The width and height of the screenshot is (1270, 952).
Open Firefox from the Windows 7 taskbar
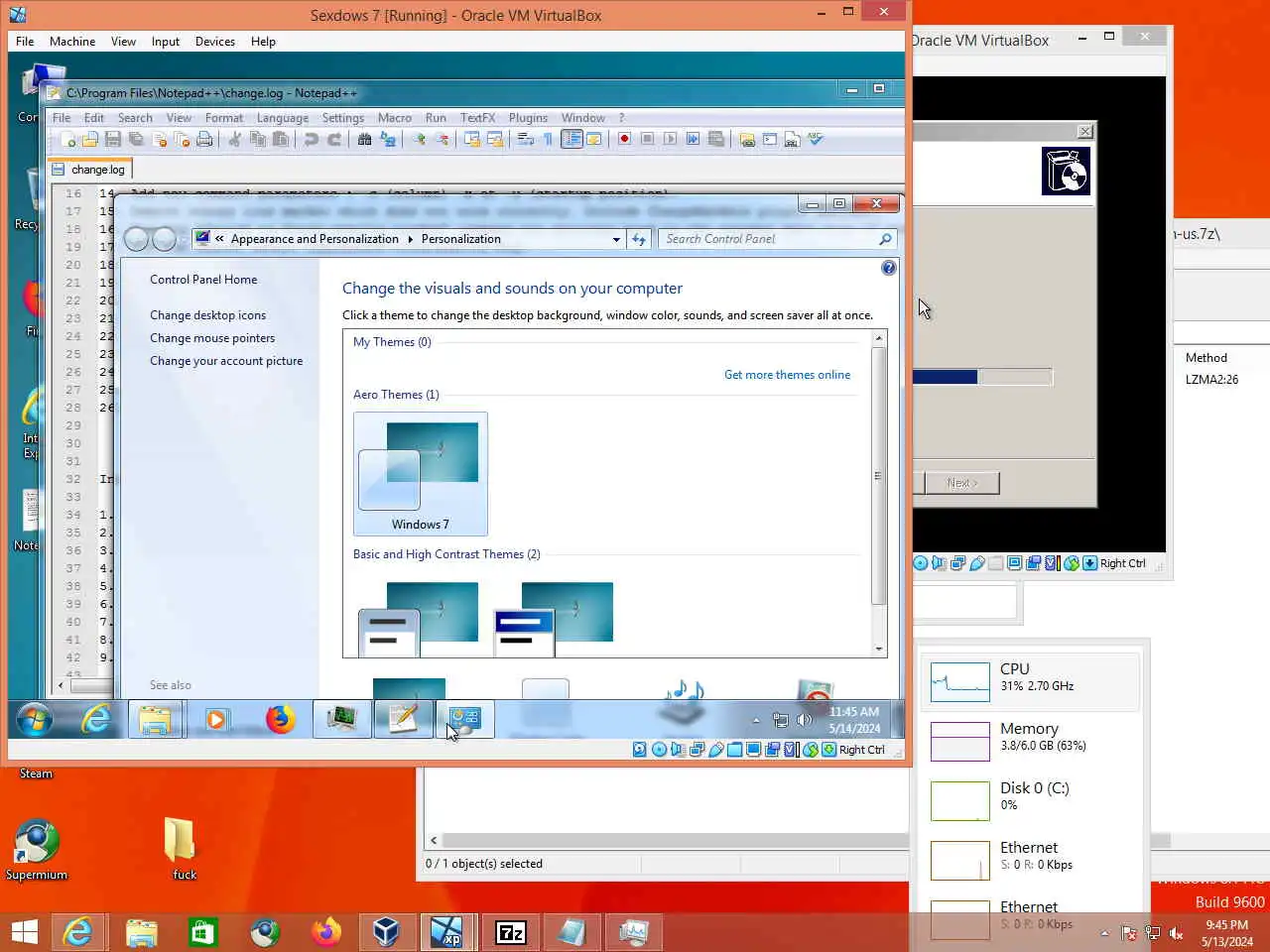click(280, 718)
